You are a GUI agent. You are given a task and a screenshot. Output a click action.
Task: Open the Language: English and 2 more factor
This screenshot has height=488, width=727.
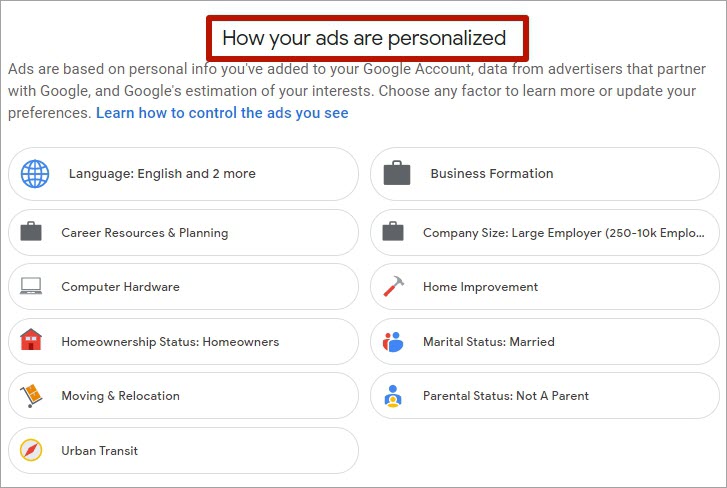tap(183, 174)
